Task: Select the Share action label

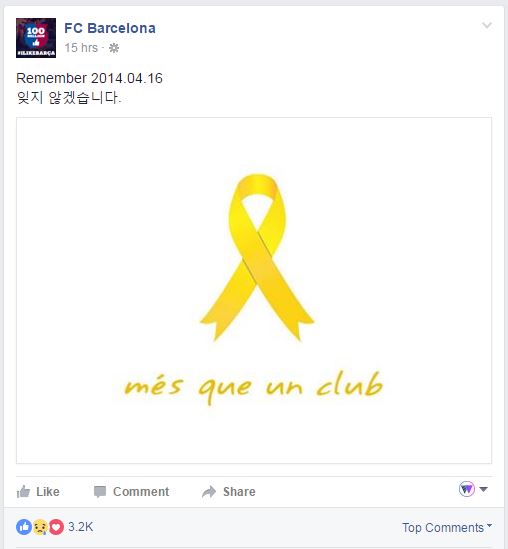Action: pyautogui.click(x=239, y=492)
